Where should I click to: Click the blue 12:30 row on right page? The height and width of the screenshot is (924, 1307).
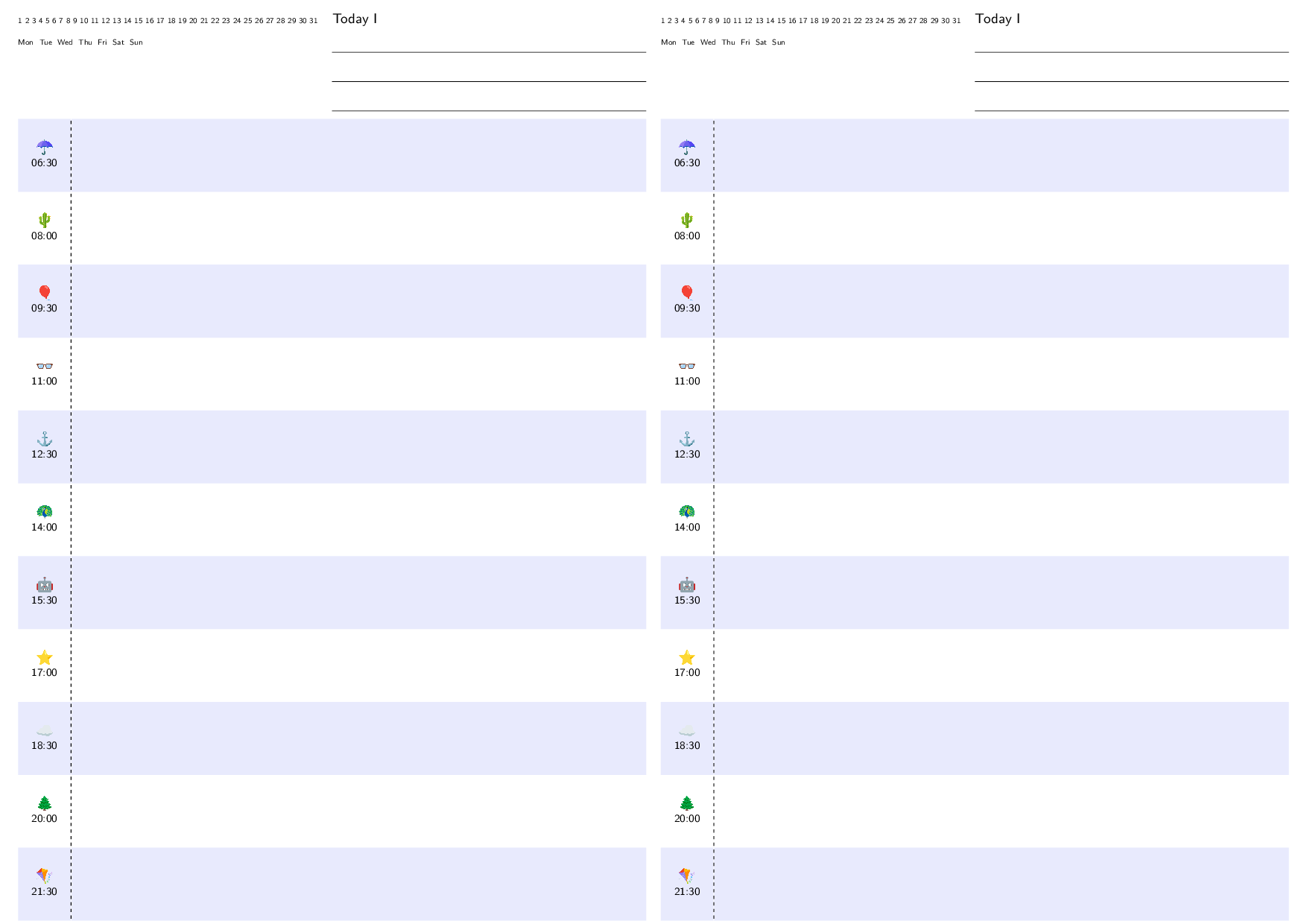tap(975, 446)
